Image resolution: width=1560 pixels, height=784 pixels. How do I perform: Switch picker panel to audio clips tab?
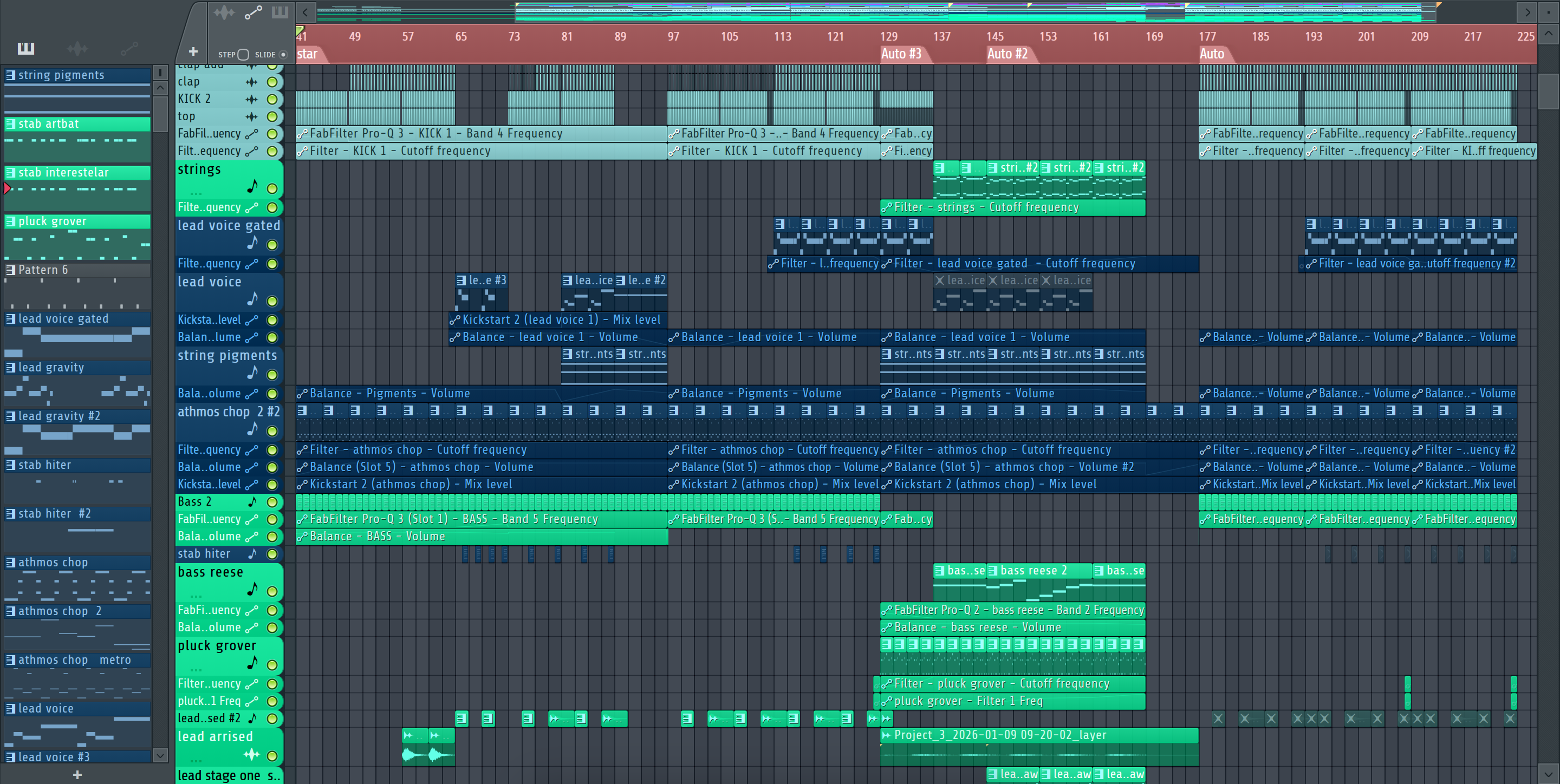coord(77,48)
